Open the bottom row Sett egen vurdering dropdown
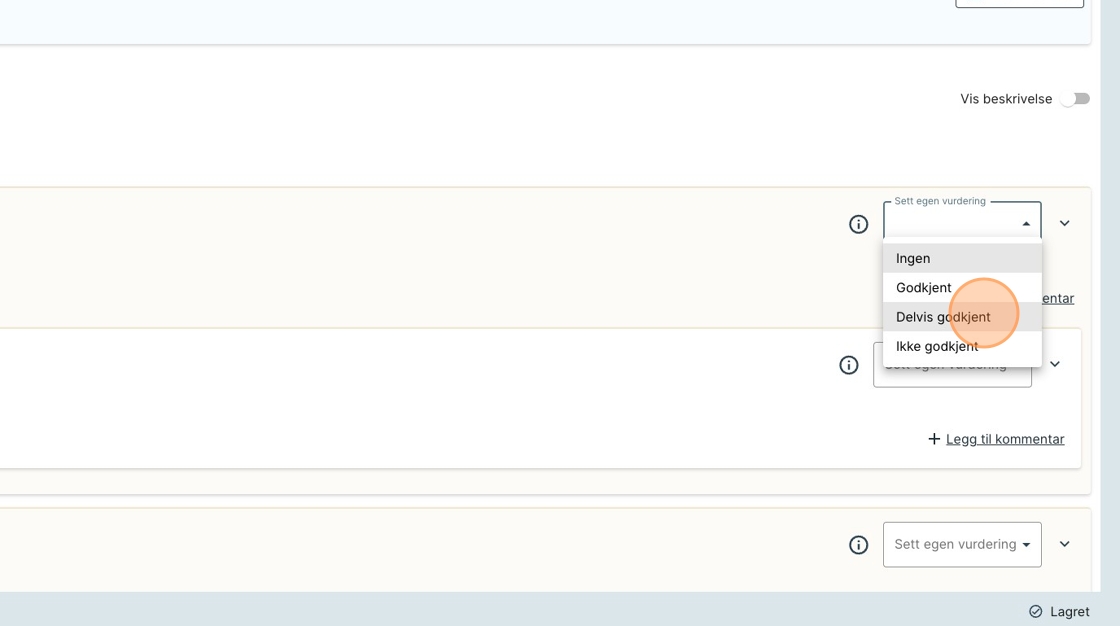 point(961,545)
